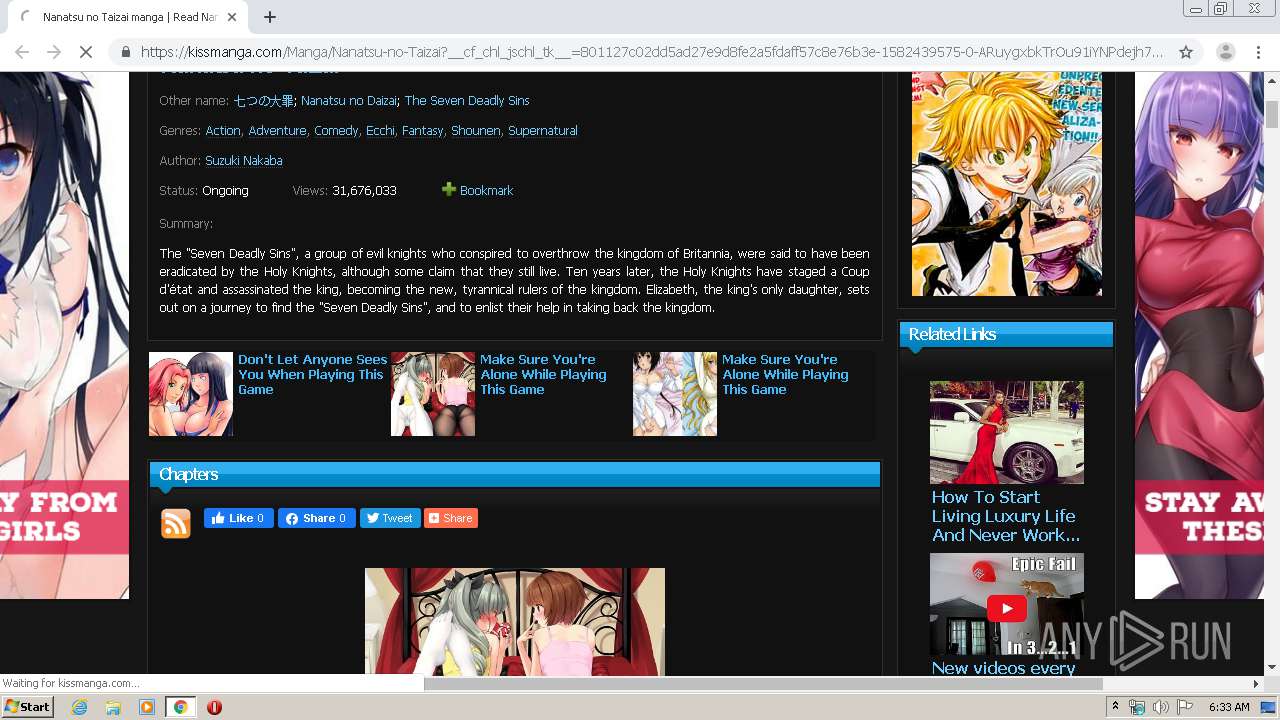Click the left-side anime banner ad
Image resolution: width=1280 pixels, height=720 pixels.
click(x=64, y=335)
